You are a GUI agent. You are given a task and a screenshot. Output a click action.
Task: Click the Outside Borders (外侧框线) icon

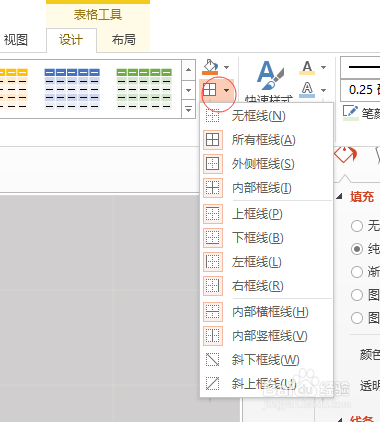coord(213,164)
